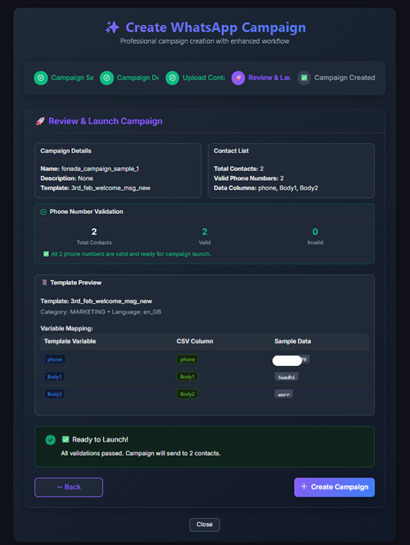Click the rocket icon in the Review & Launch header
Screen dimensions: 410x545
click(40, 121)
